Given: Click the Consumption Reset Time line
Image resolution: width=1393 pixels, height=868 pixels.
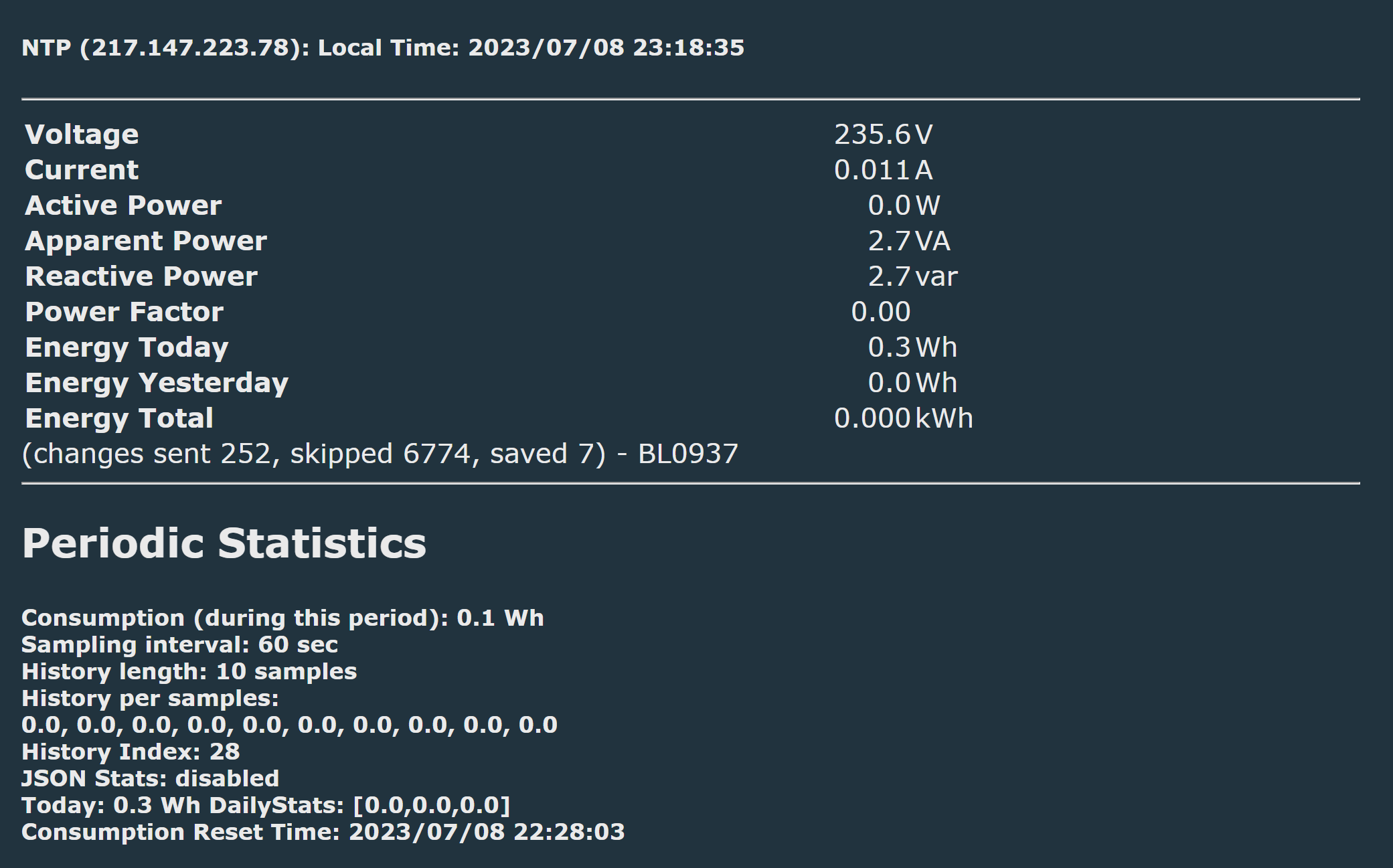Looking at the screenshot, I should click(323, 832).
